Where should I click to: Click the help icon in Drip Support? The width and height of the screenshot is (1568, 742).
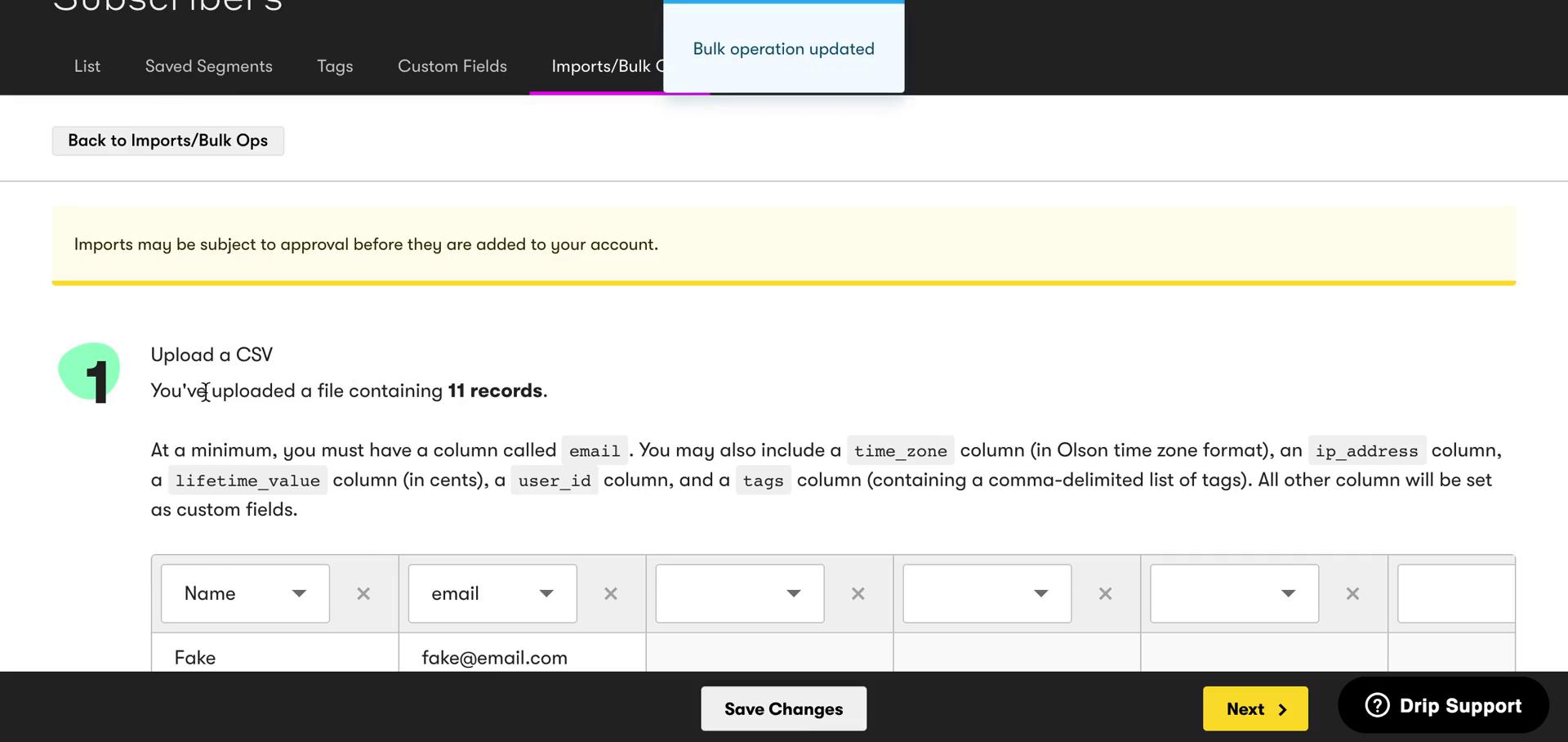tap(1377, 705)
